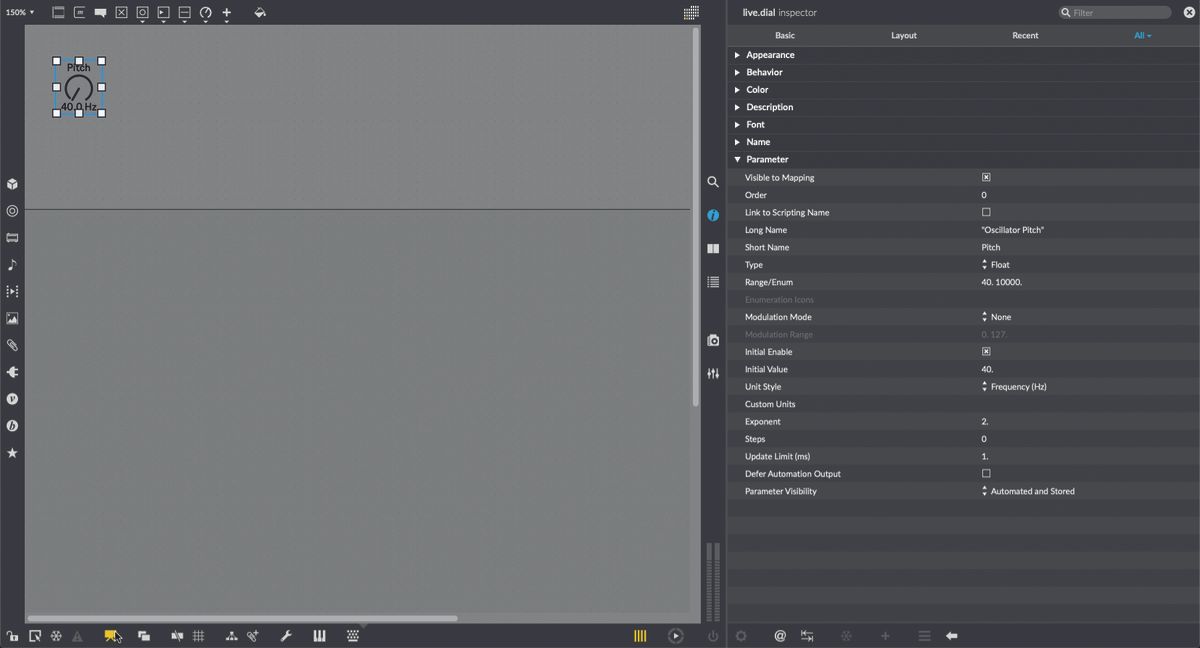Click the back arrow at inspector bottom
The image size is (1200, 648).
coord(952,636)
